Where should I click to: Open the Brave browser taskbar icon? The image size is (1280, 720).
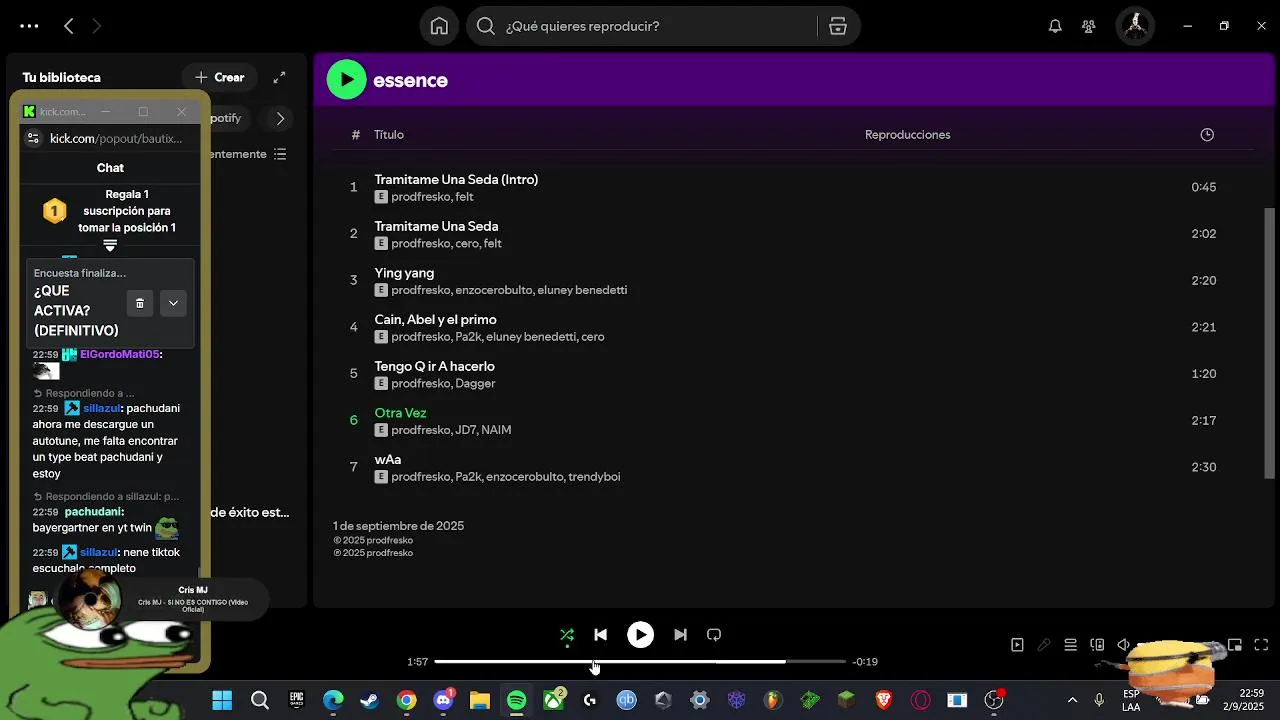coord(884,700)
